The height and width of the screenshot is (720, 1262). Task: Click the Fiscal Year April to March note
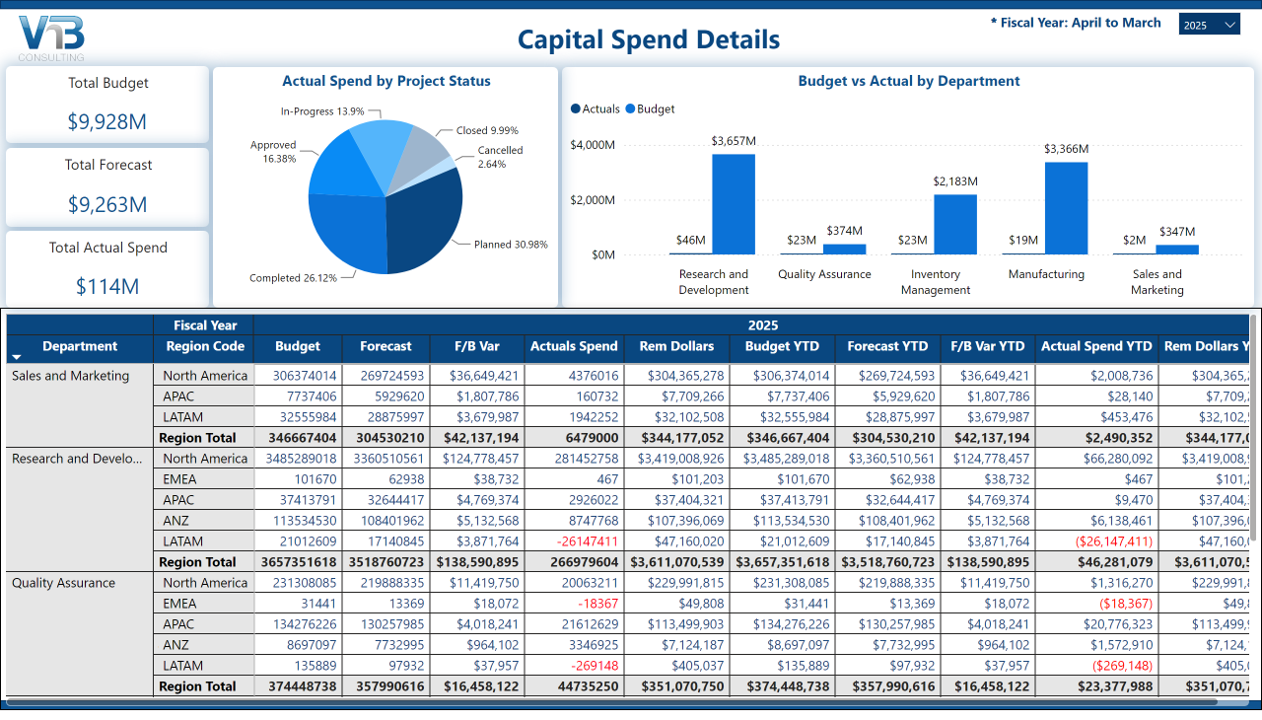click(x=1076, y=22)
